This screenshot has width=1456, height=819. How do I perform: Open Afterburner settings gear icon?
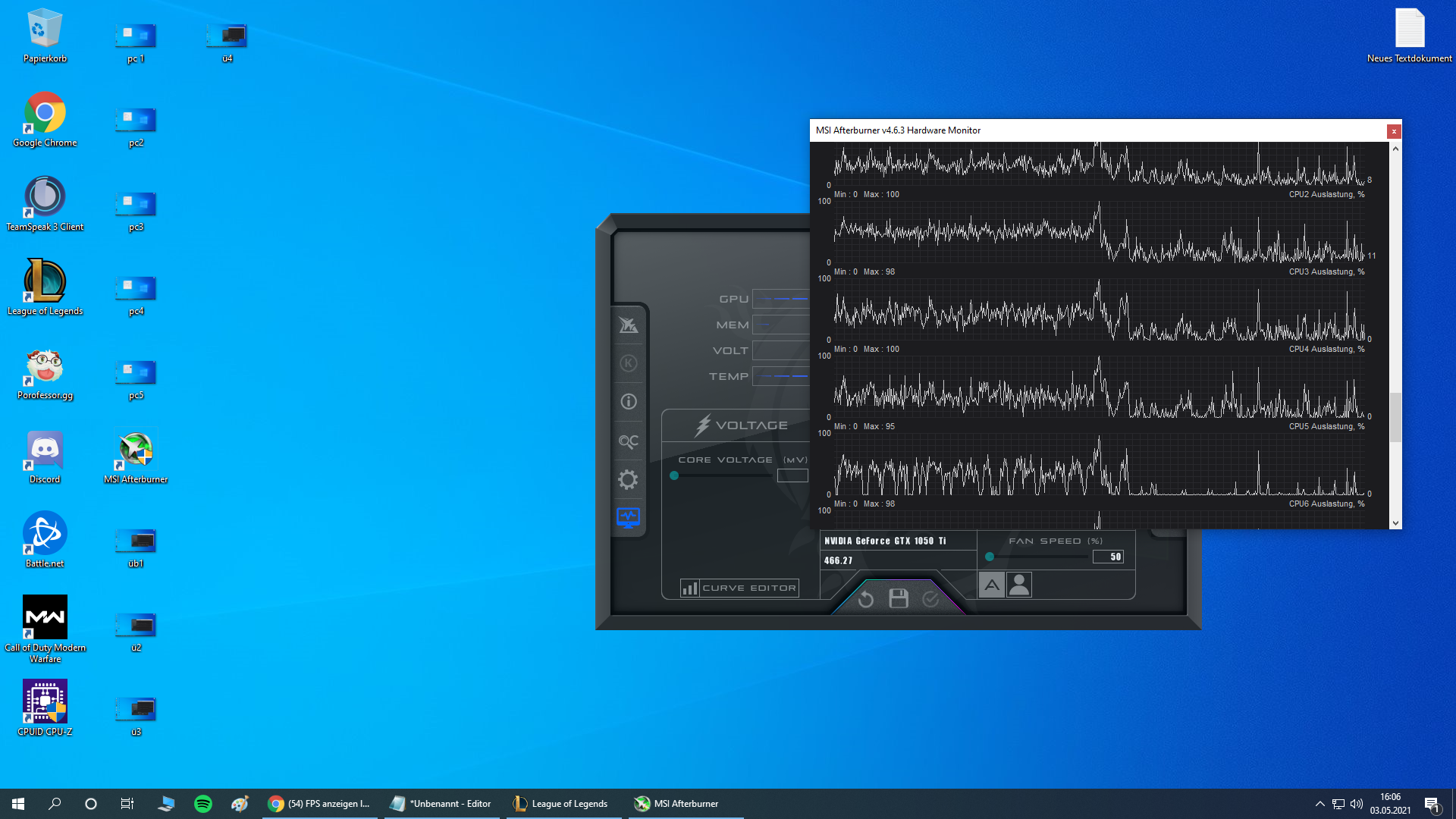point(628,480)
